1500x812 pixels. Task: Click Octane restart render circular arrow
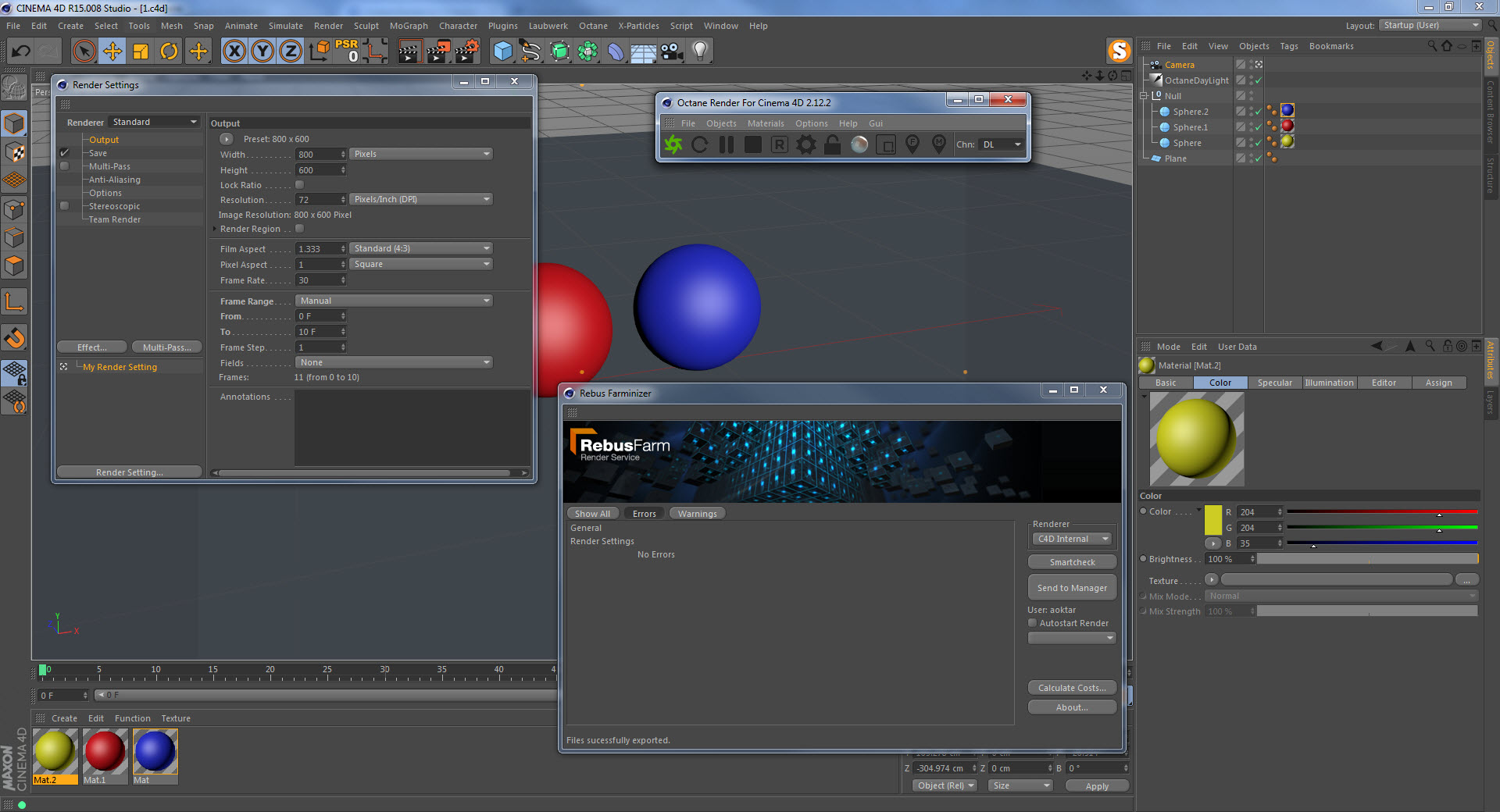(x=700, y=144)
